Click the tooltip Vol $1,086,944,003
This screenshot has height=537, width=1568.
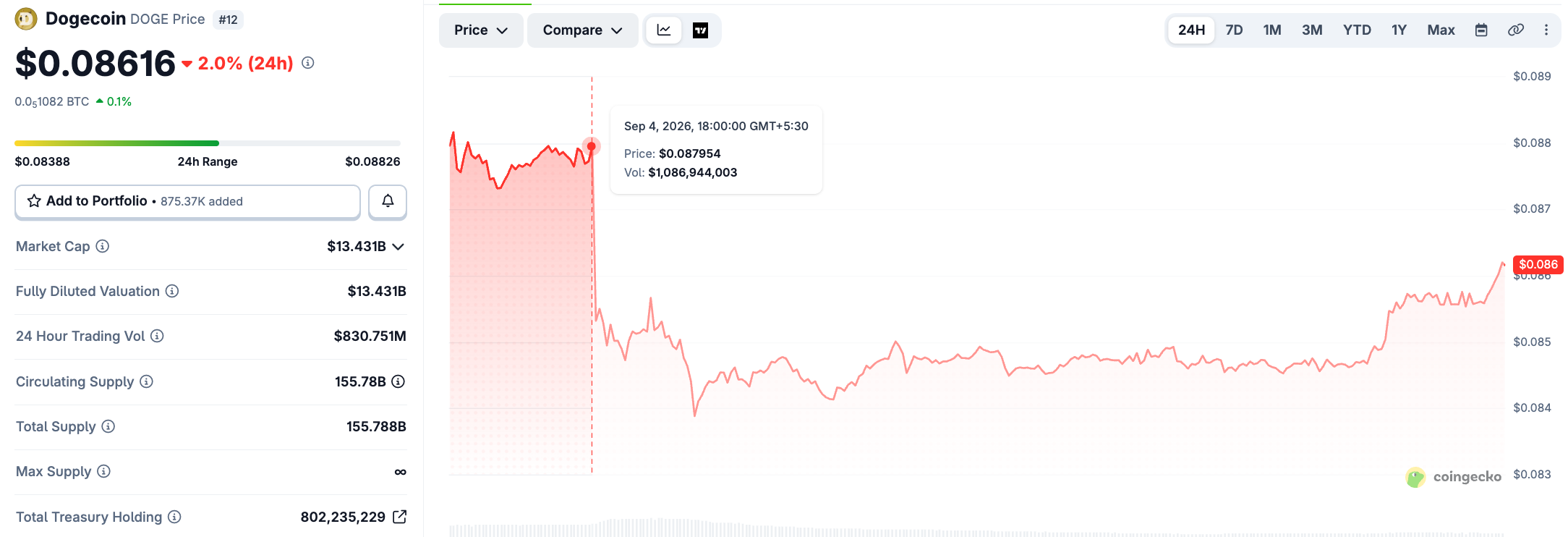tap(693, 172)
